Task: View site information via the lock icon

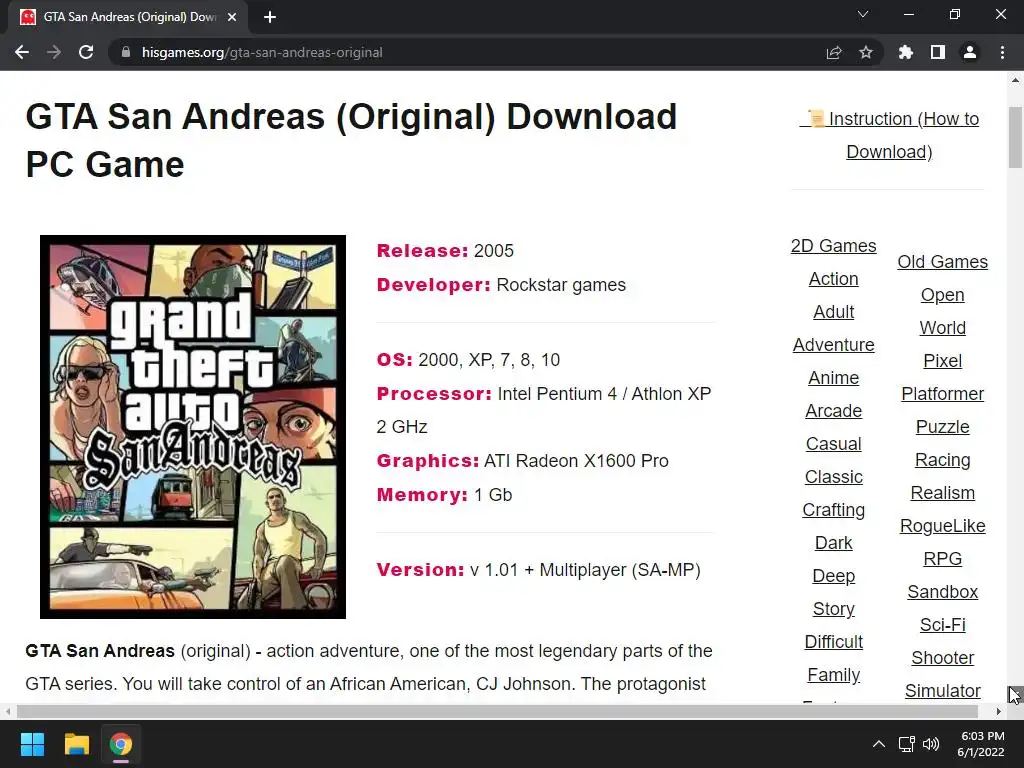Action: (x=126, y=52)
